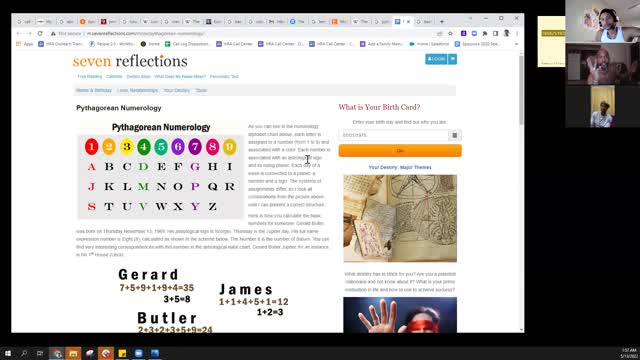This screenshot has width=640, height=360.
Task: Switch to the first browser tab
Action: pyautogui.click(x=24, y=22)
